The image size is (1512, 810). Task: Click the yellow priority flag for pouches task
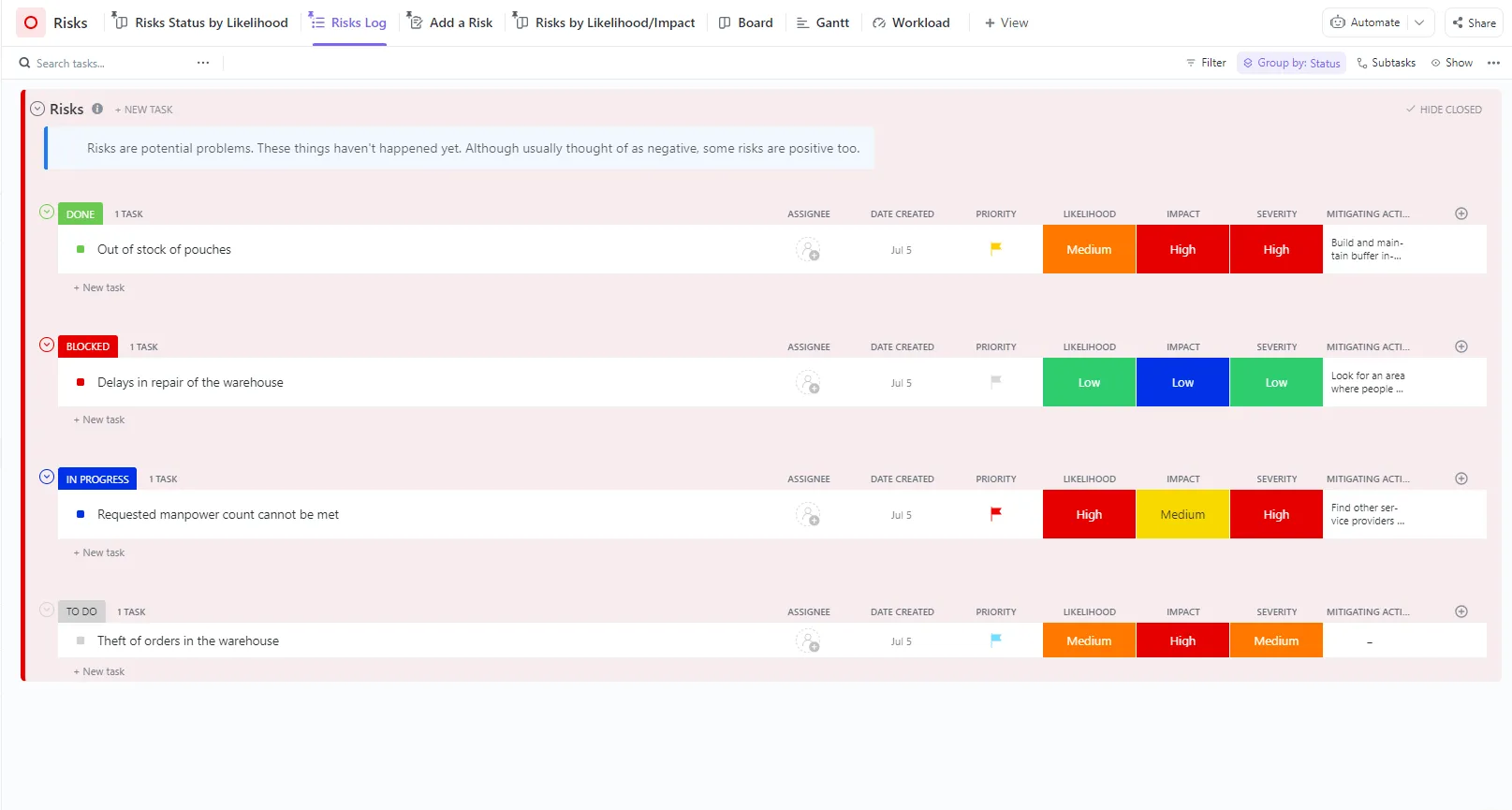996,248
